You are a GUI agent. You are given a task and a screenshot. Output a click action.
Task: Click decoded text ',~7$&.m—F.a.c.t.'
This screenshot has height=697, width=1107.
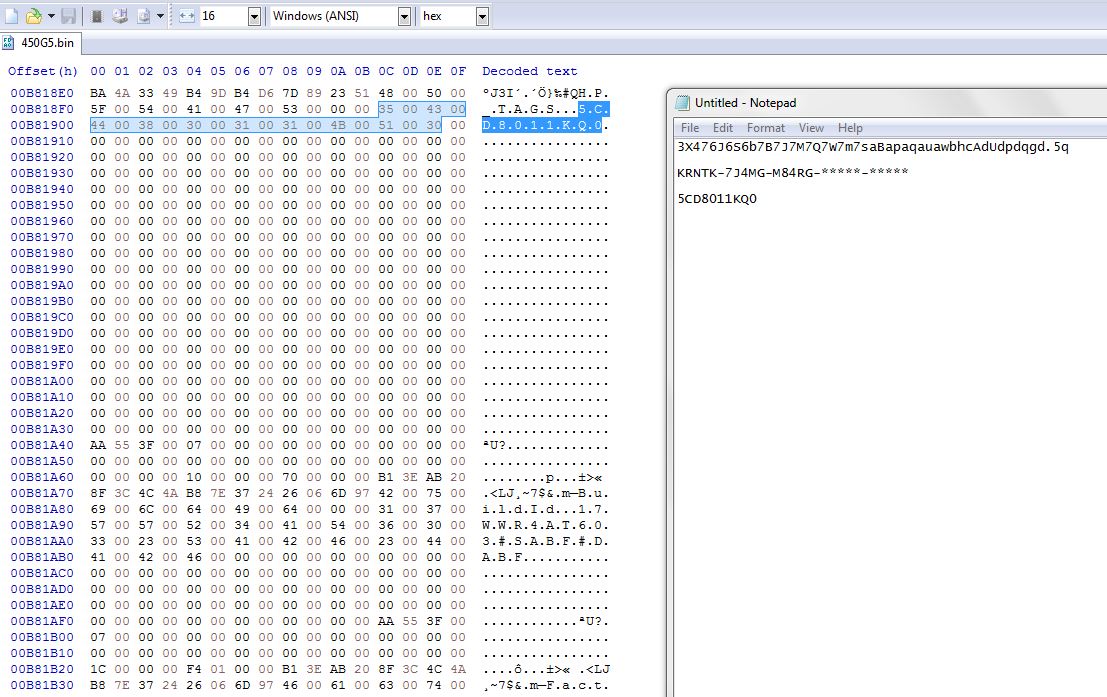coord(545,685)
